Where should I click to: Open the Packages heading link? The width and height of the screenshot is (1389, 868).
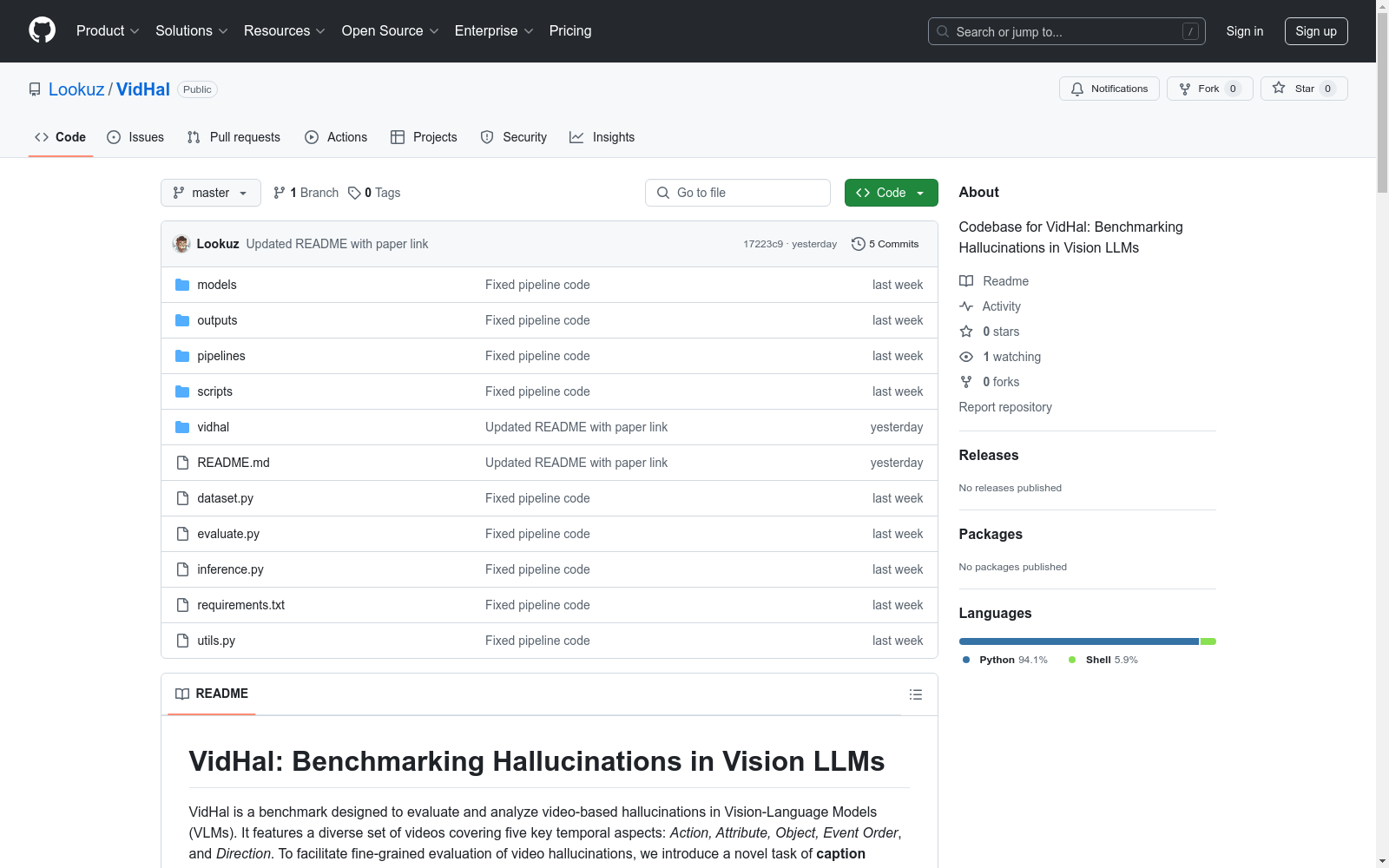coord(991,534)
